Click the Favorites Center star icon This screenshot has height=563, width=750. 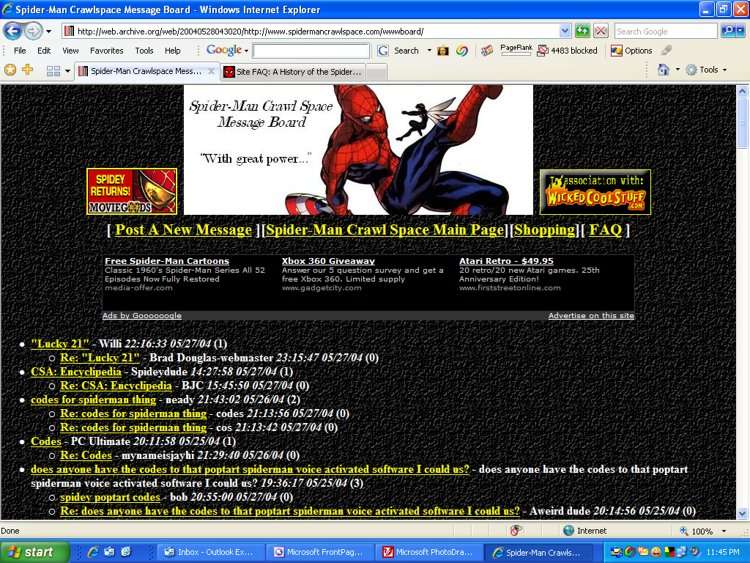(x=10, y=70)
